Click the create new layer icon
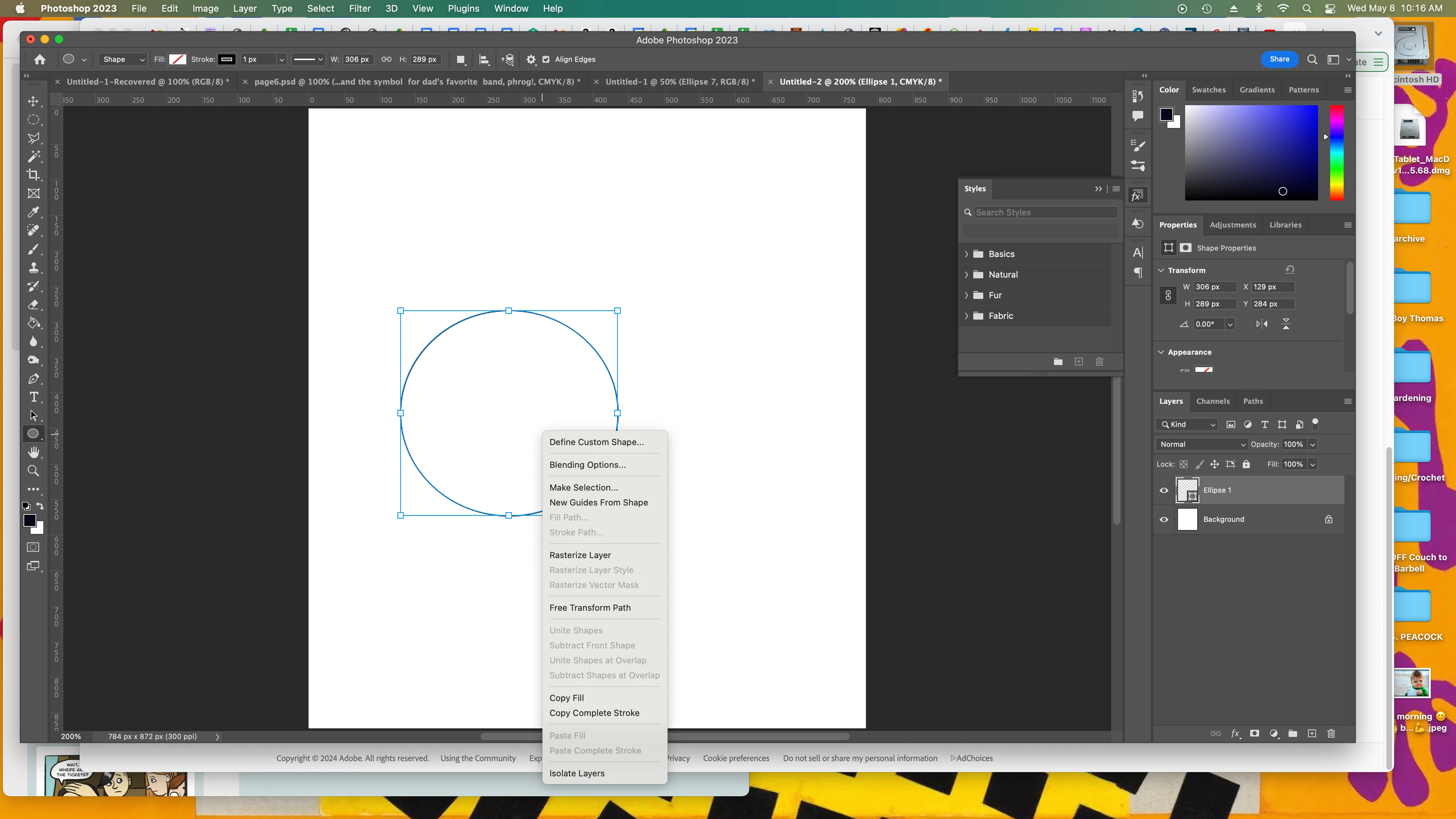The image size is (1456, 819). point(1311,734)
